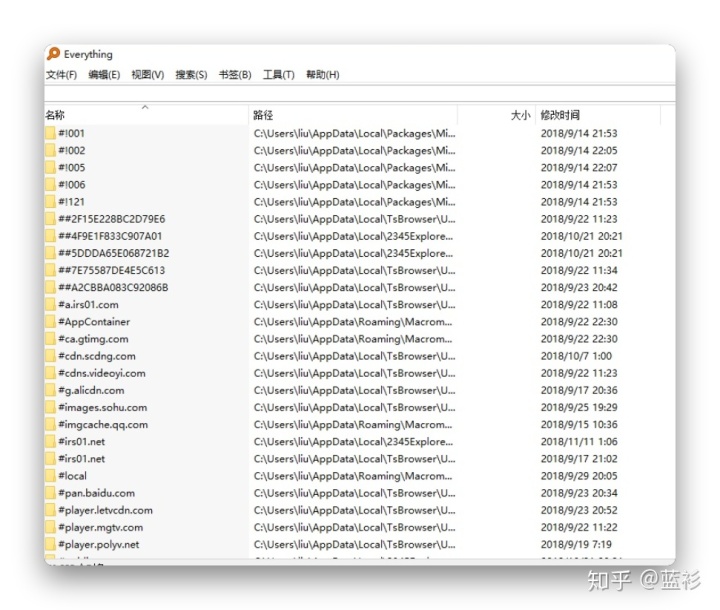Focus the Everything search input box
The height and width of the screenshot is (610, 720).
click(360, 93)
